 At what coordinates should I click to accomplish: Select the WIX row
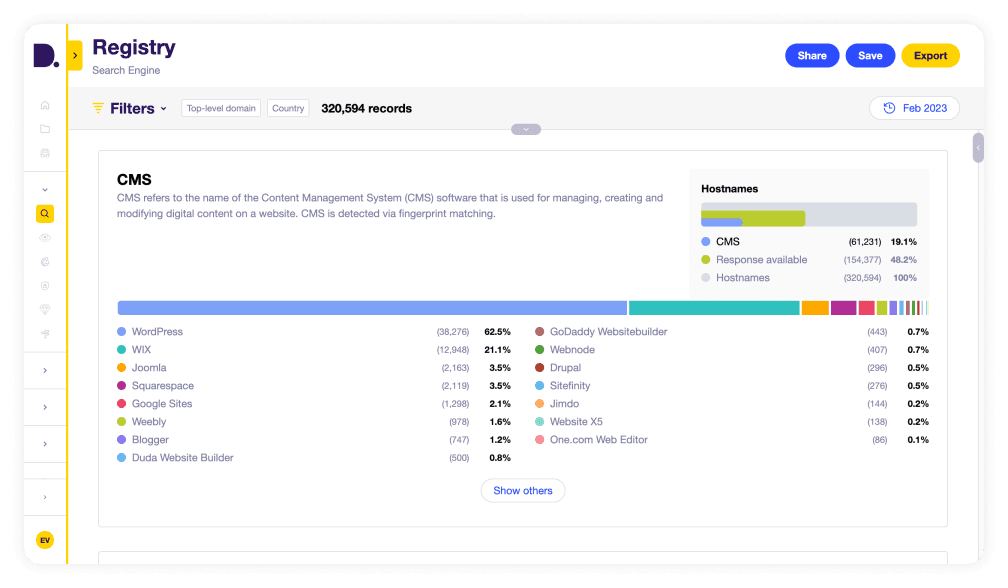tap(314, 350)
